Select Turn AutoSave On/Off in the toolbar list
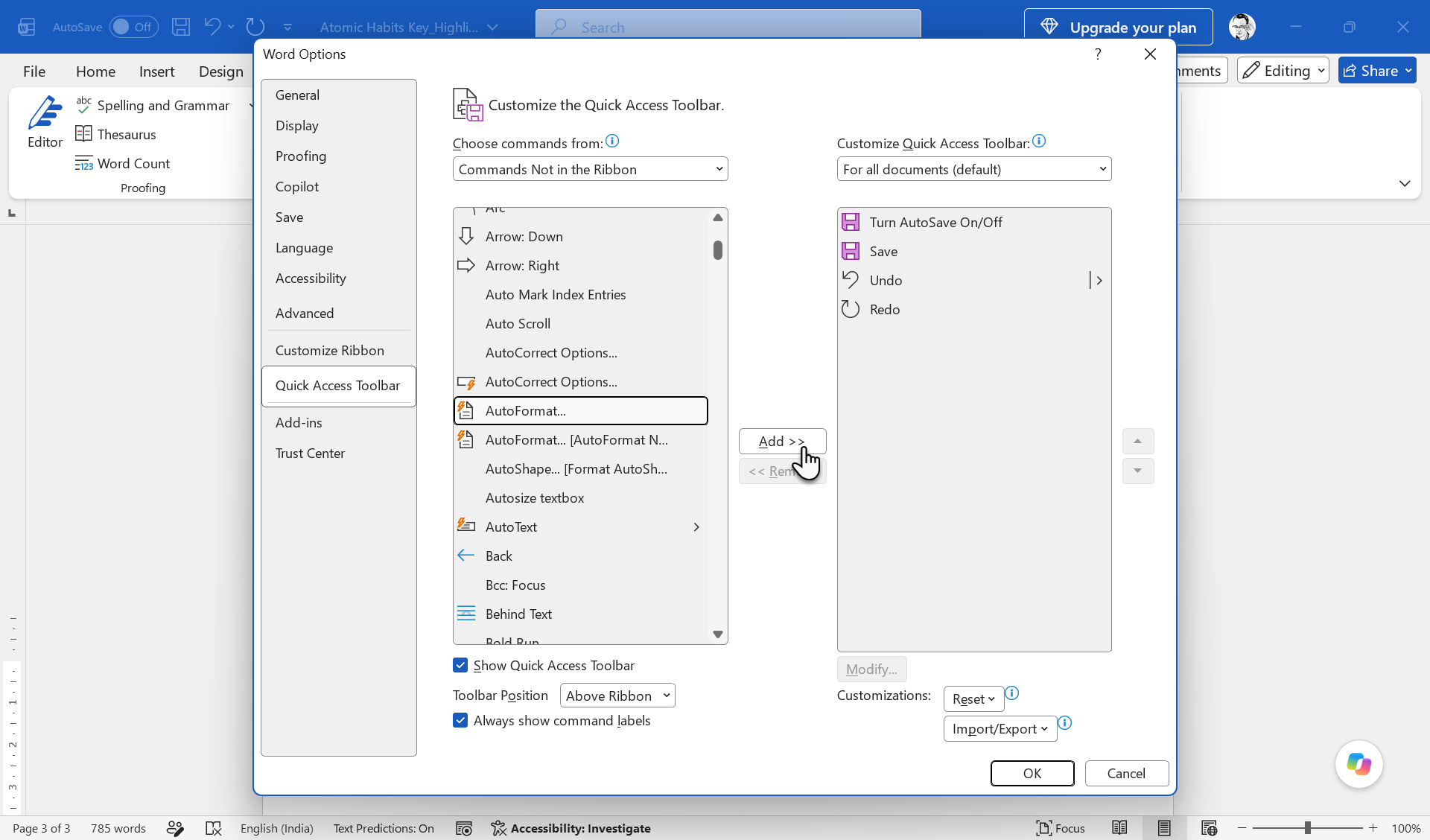Screen dimensions: 1430x840 pyautogui.click(x=973, y=222)
